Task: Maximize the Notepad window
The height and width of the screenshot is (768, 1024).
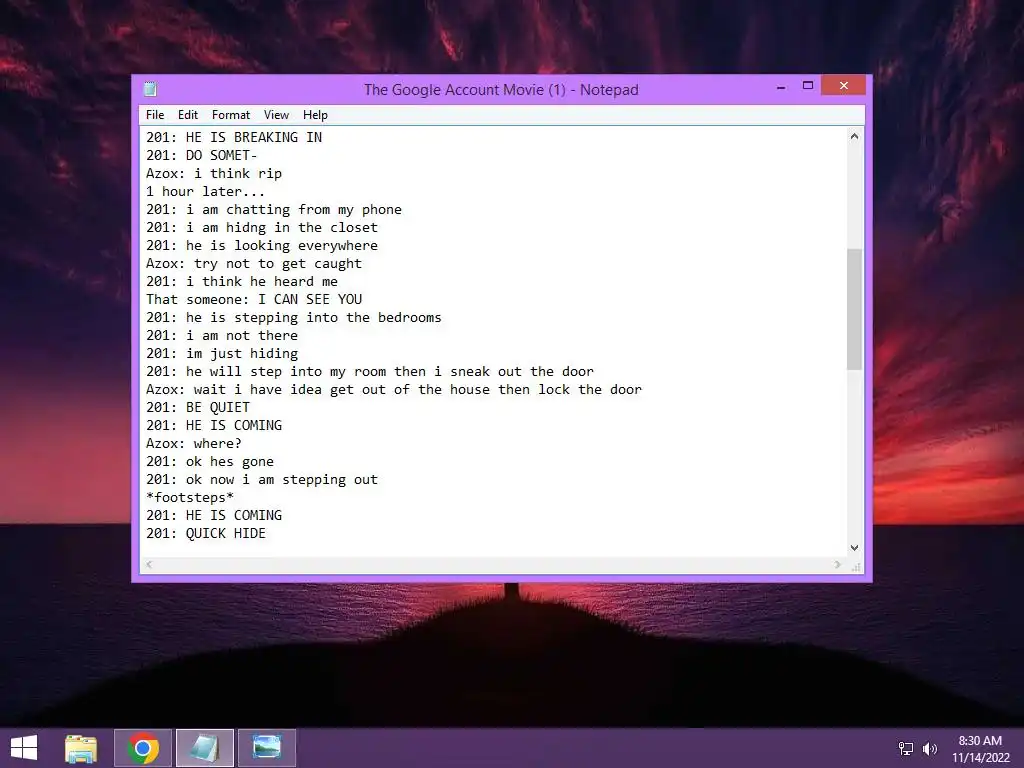Action: (x=808, y=86)
